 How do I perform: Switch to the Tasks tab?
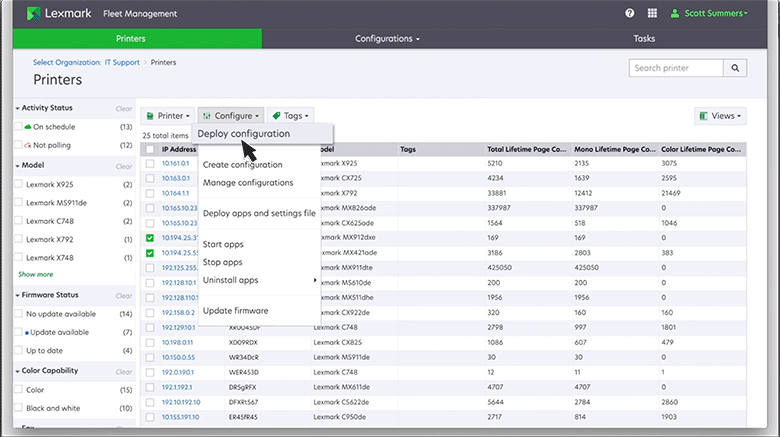tap(644, 38)
